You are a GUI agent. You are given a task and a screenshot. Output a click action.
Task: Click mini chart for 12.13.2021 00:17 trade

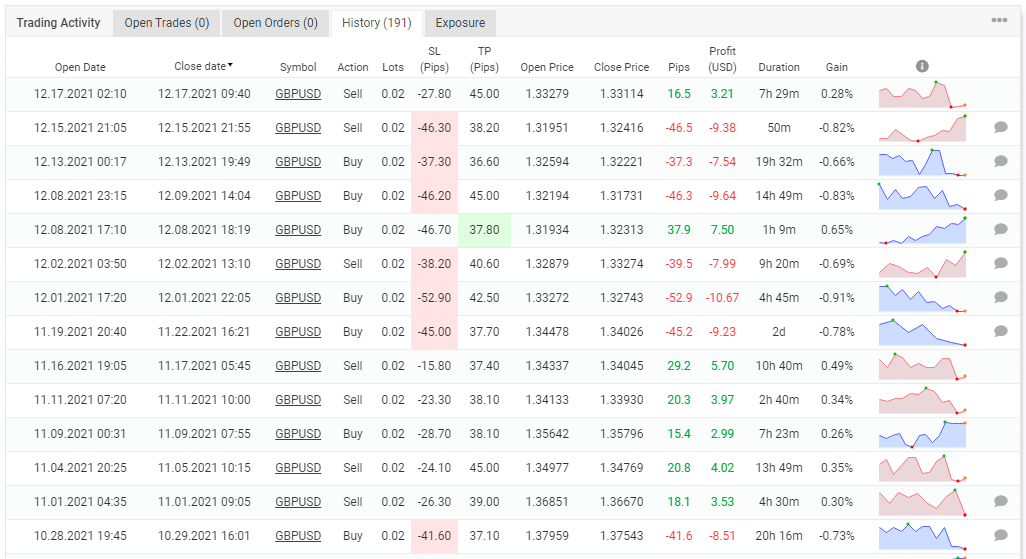922,162
